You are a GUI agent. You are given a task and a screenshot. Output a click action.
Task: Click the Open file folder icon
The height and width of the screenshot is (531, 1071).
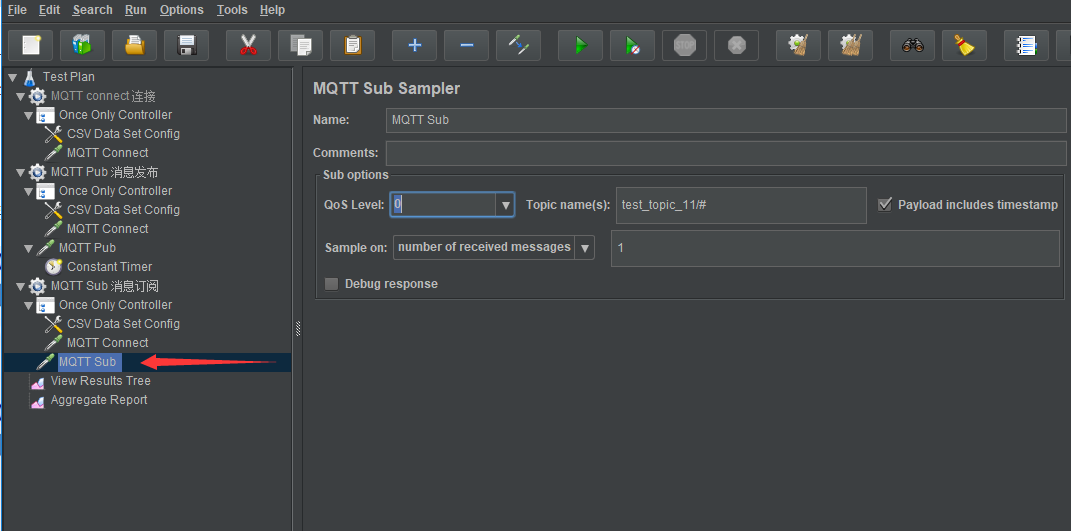tap(135, 46)
